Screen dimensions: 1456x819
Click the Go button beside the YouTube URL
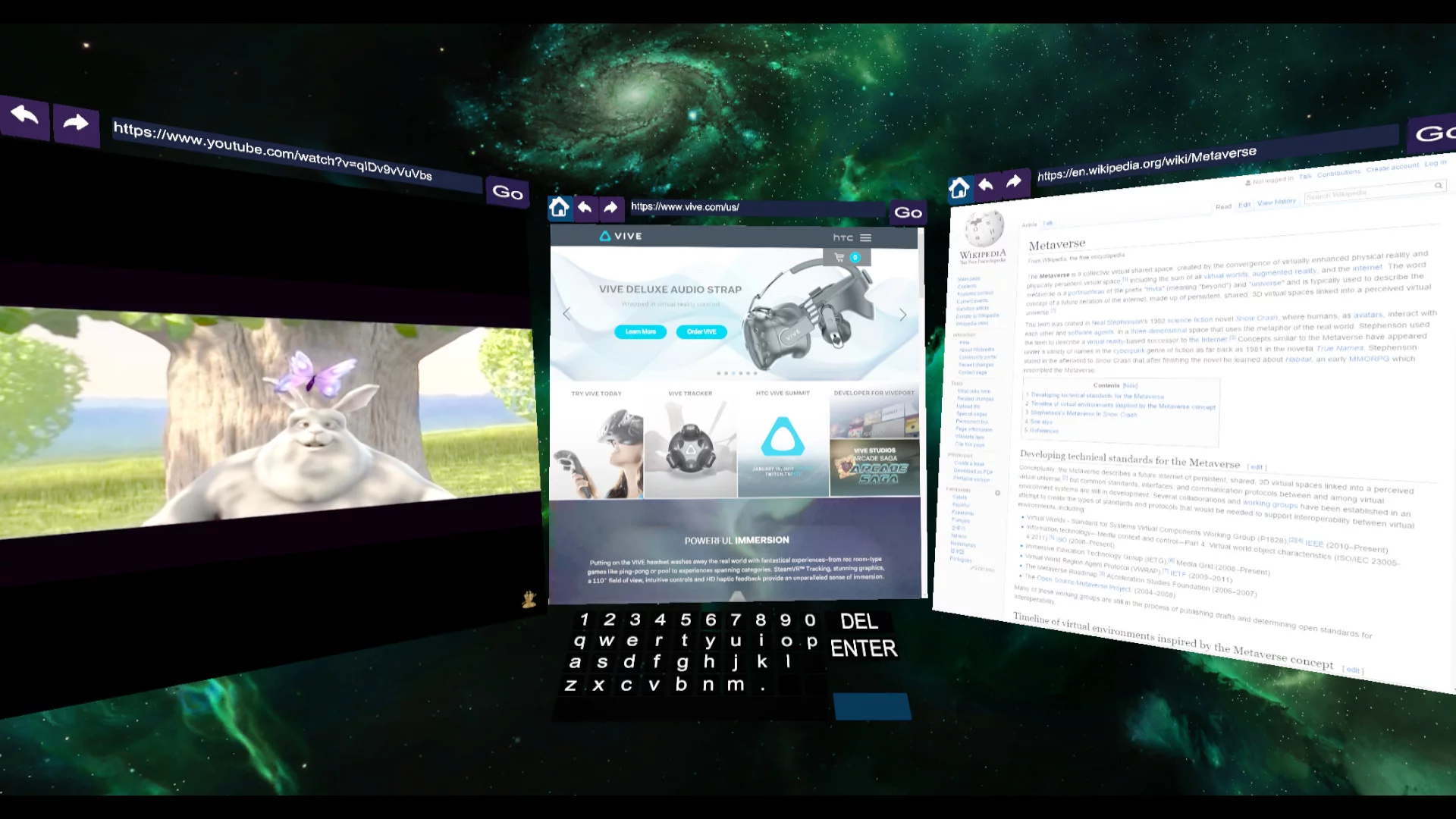(507, 193)
